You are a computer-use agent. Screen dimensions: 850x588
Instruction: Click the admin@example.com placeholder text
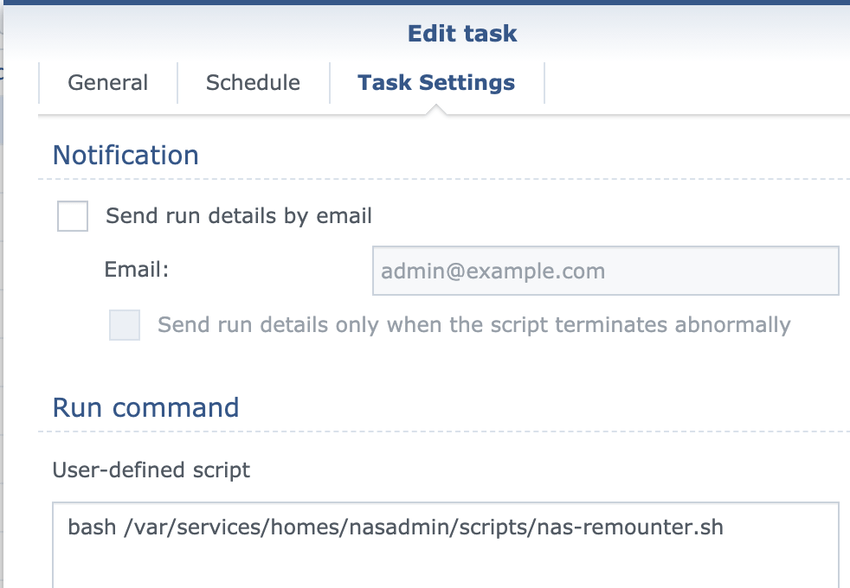point(493,271)
